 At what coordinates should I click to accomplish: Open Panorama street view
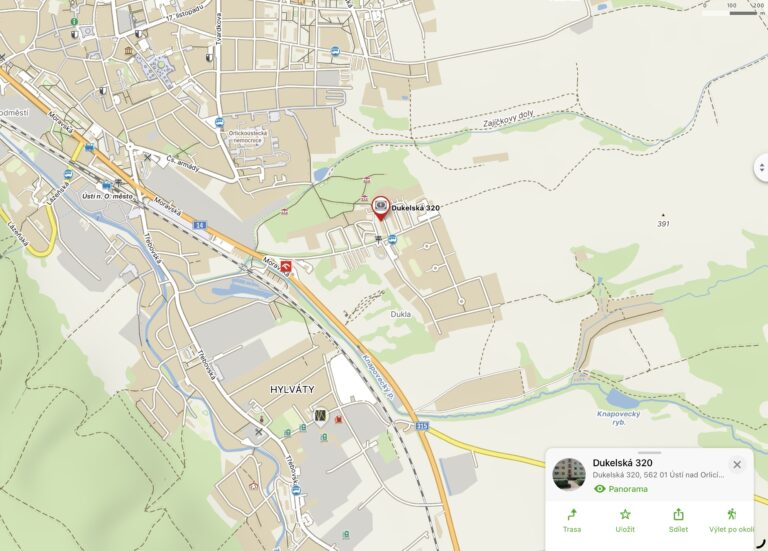point(621,489)
